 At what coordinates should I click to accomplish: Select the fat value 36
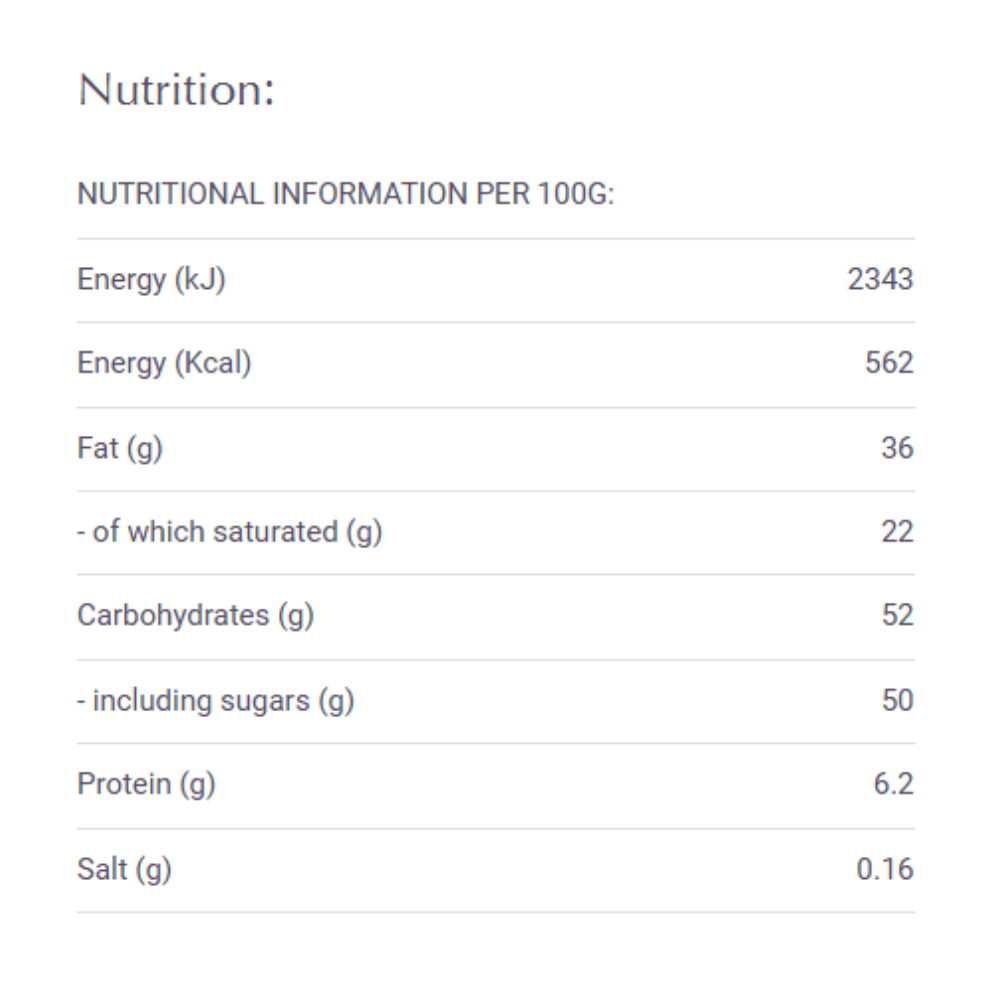point(897,448)
